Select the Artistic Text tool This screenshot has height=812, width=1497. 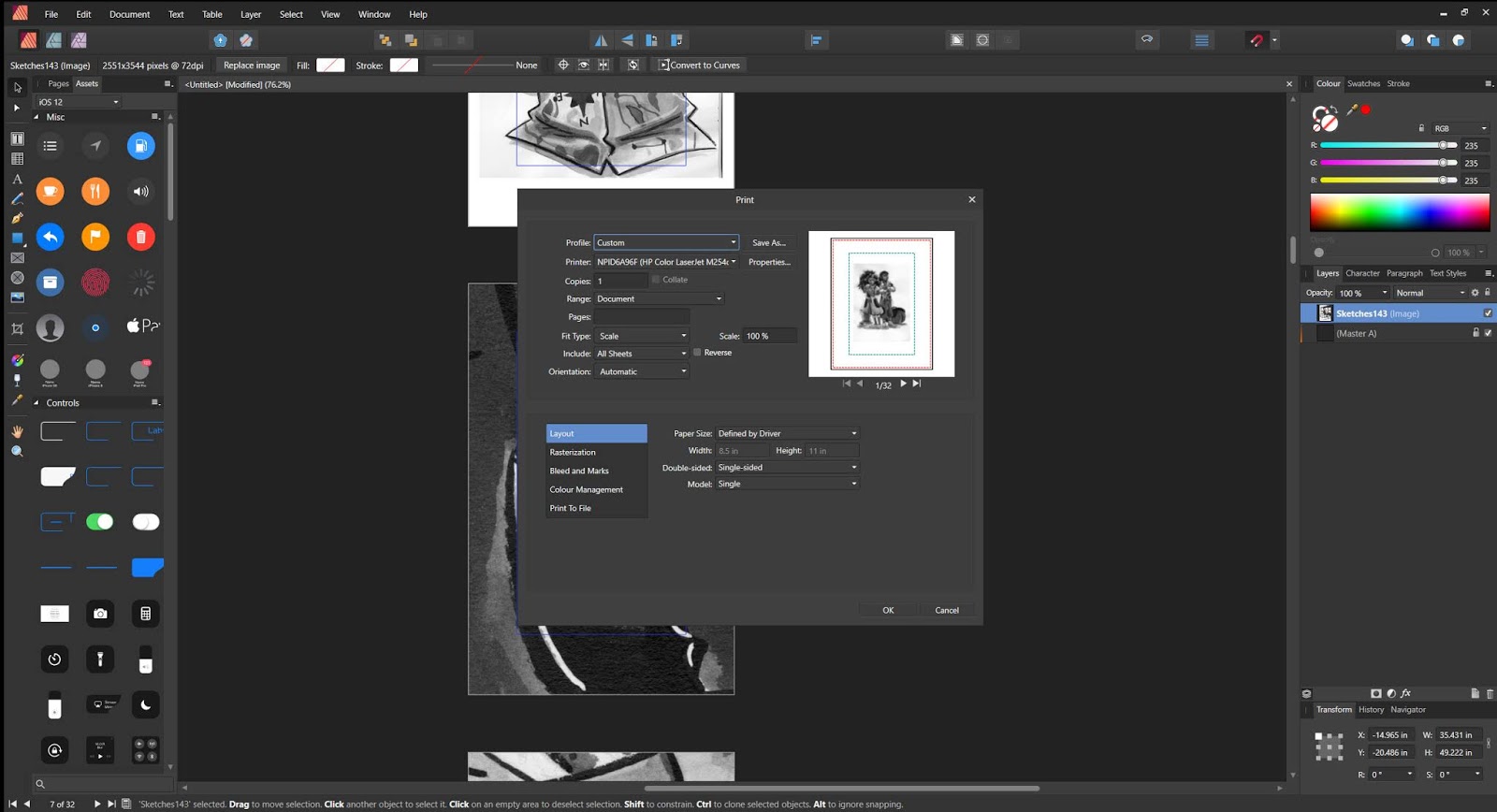tap(17, 179)
